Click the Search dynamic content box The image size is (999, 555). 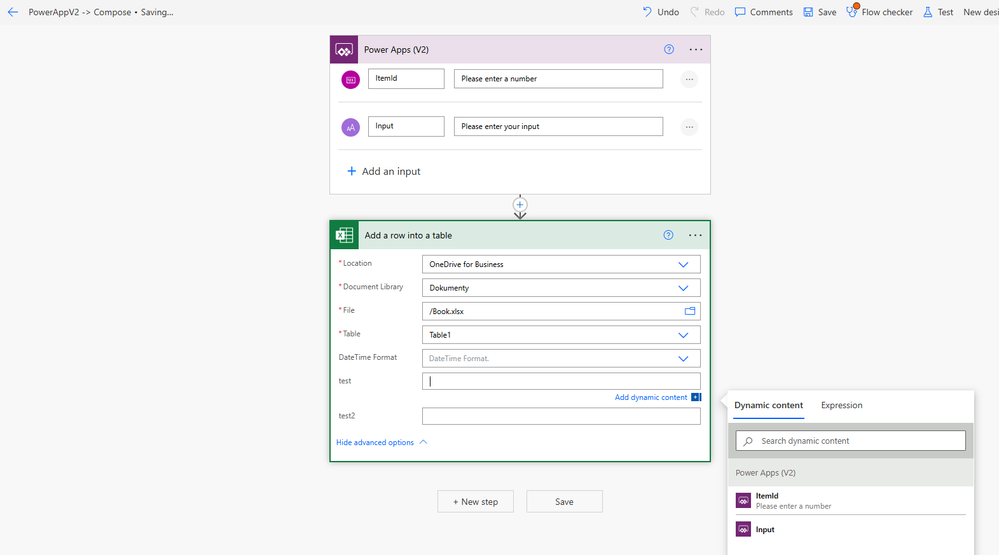(x=850, y=441)
